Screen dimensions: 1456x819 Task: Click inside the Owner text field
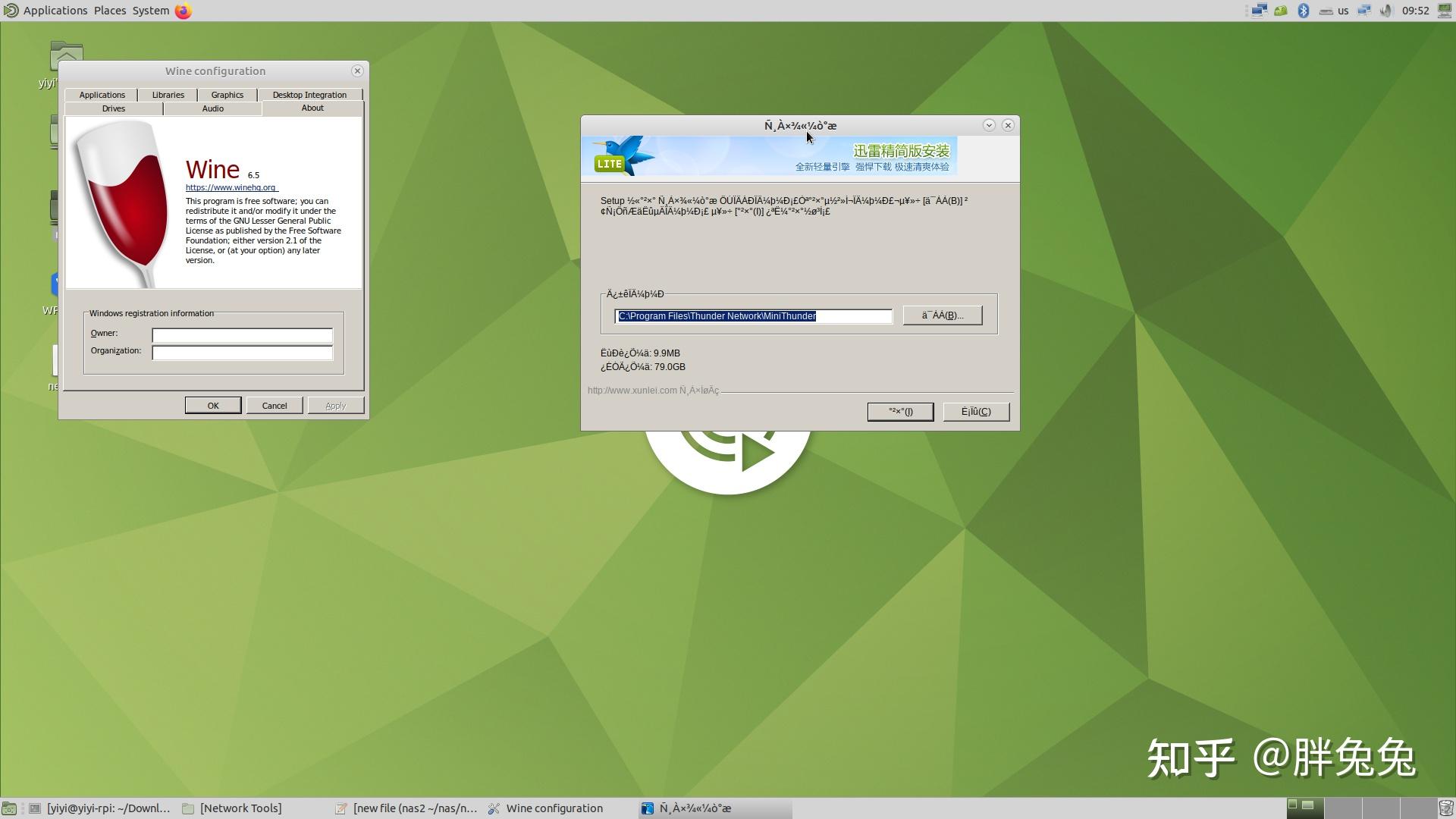[x=242, y=335]
